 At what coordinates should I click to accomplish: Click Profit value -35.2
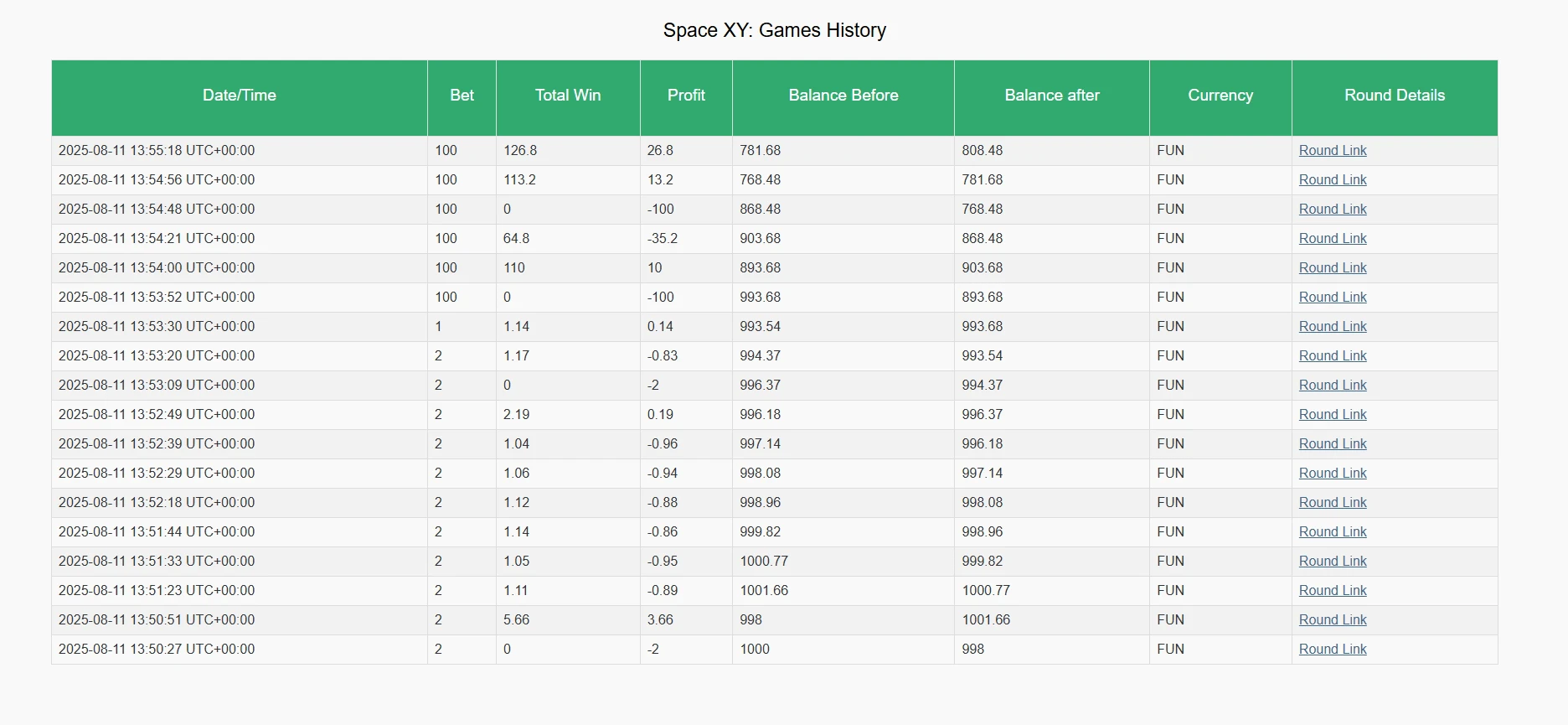tap(663, 239)
